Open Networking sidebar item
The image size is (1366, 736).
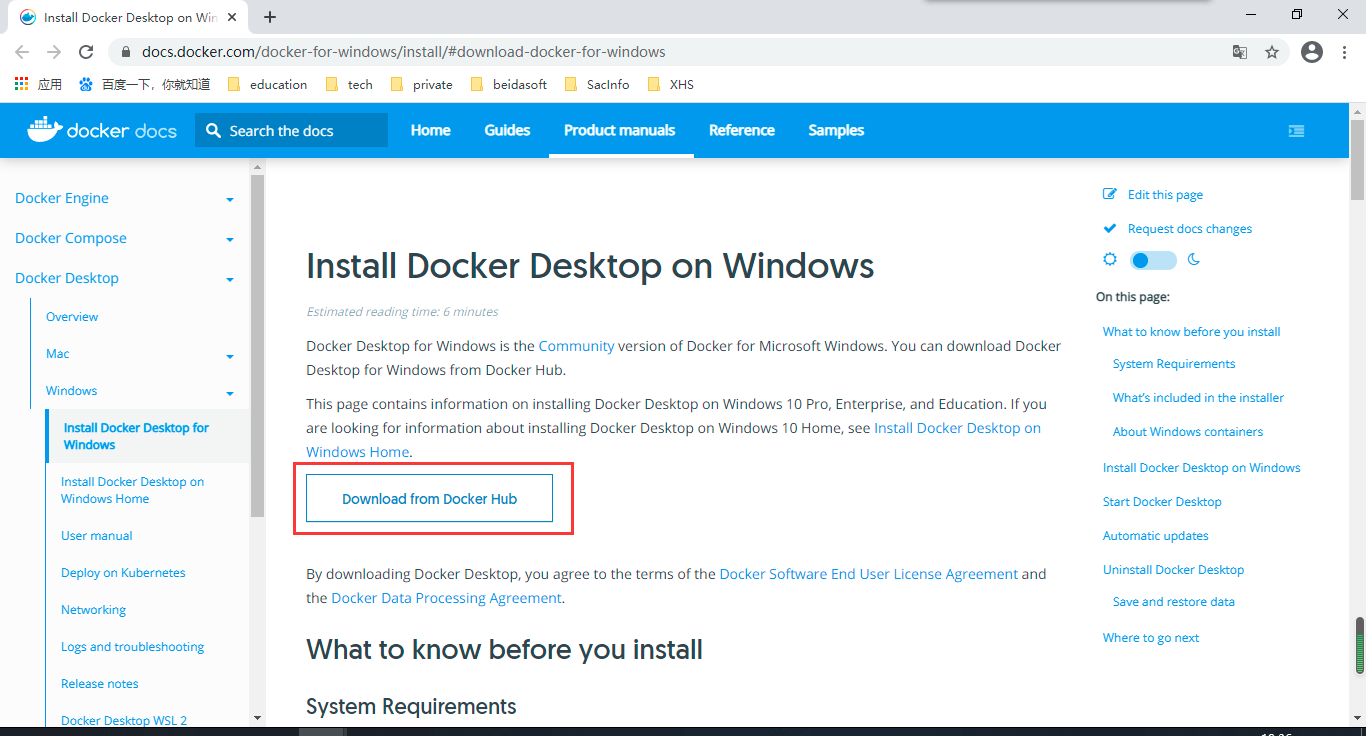point(93,609)
